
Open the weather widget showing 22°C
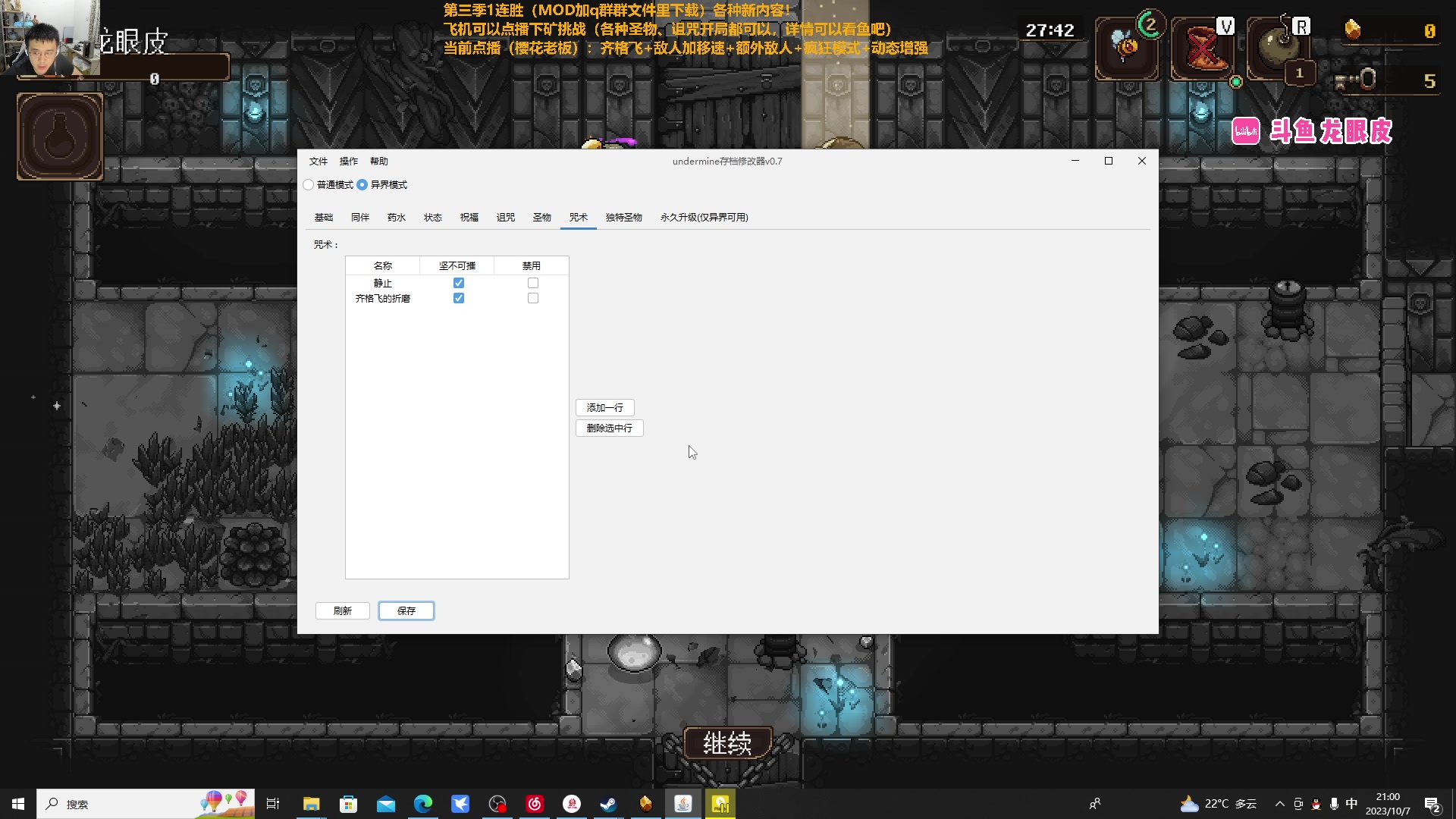(1219, 804)
